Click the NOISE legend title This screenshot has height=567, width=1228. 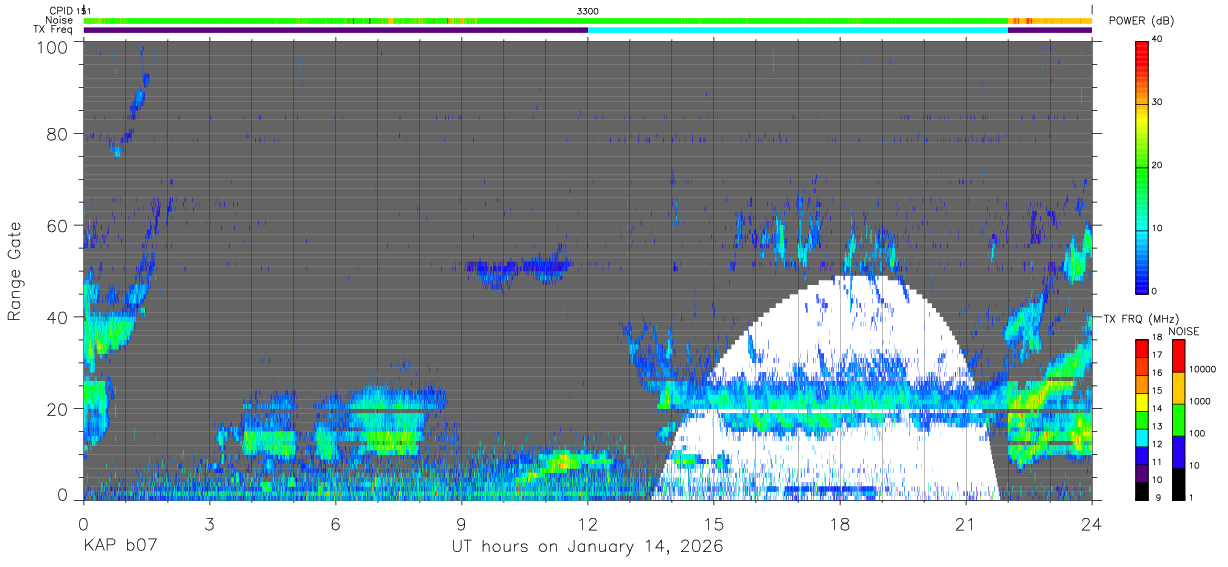coord(1182,331)
